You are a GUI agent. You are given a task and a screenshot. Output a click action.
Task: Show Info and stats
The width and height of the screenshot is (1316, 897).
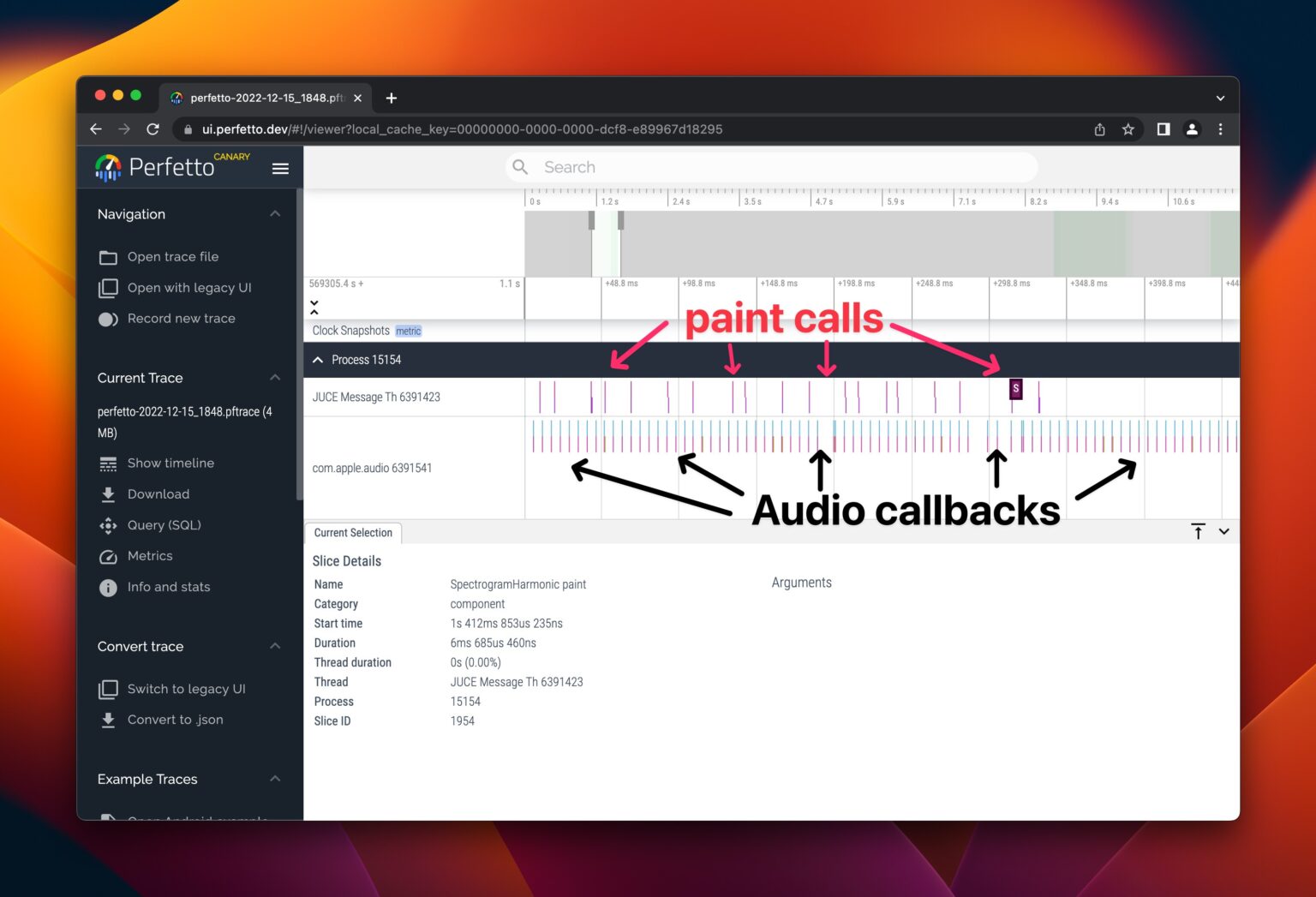[x=168, y=587]
